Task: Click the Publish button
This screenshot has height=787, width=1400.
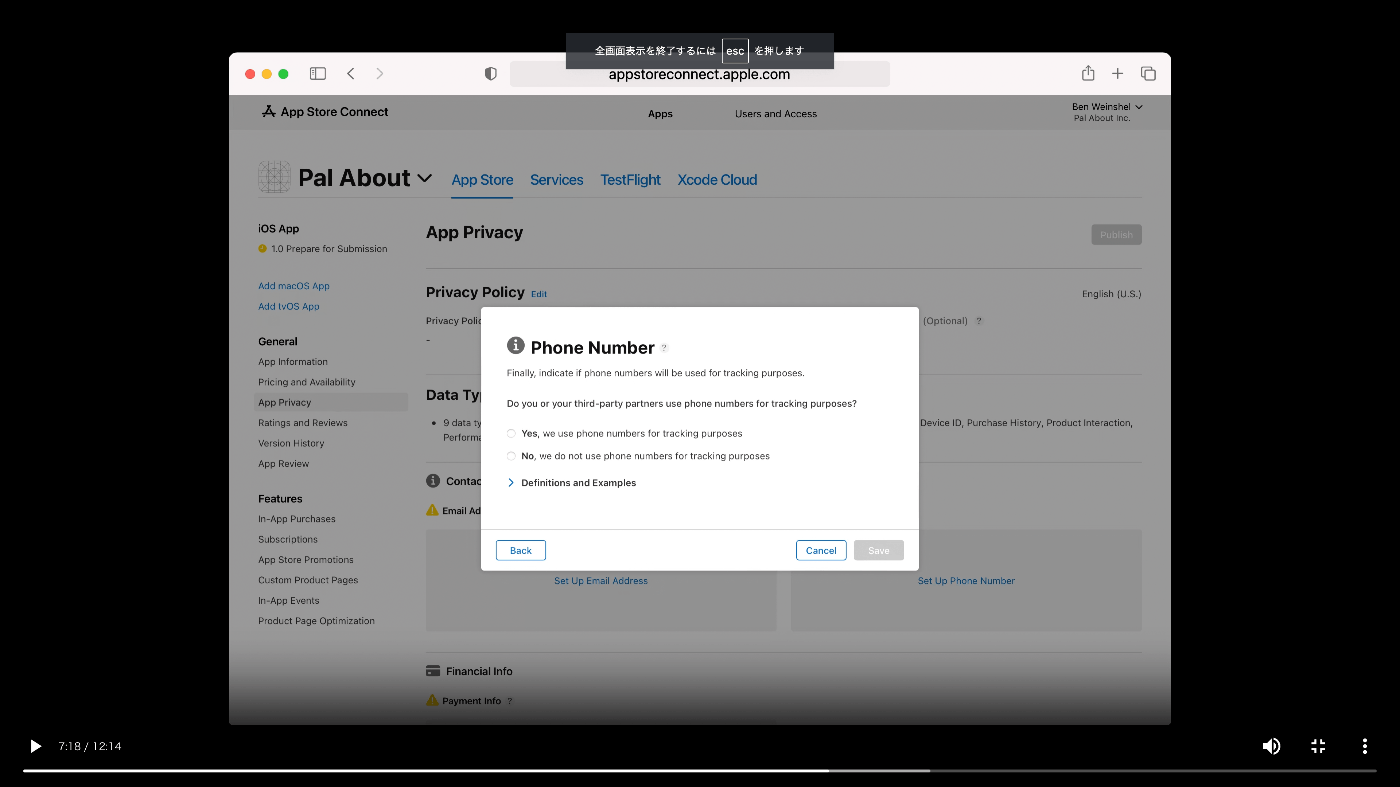Action: coord(1116,235)
